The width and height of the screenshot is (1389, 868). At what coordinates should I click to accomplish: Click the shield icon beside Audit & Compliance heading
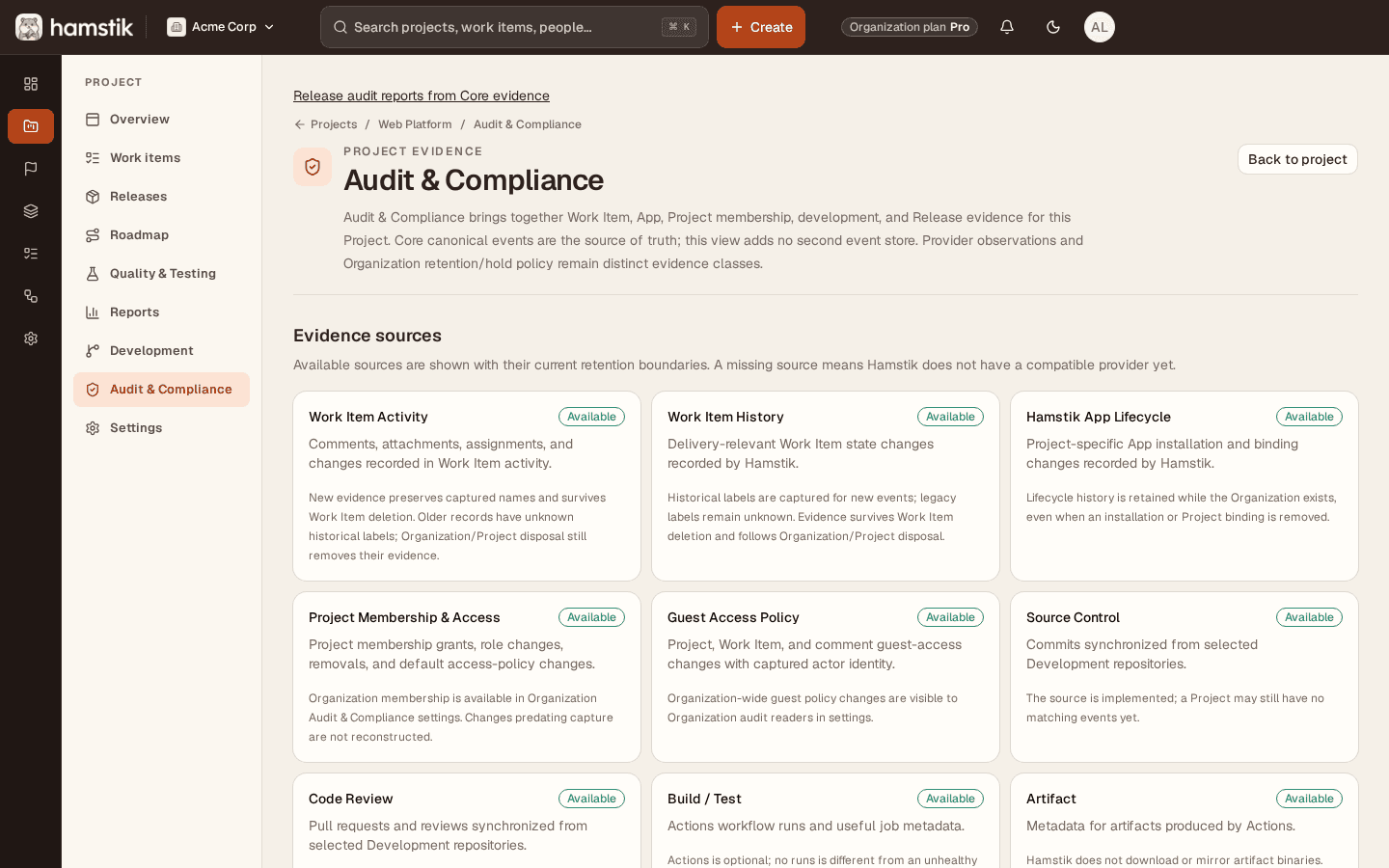click(x=313, y=167)
